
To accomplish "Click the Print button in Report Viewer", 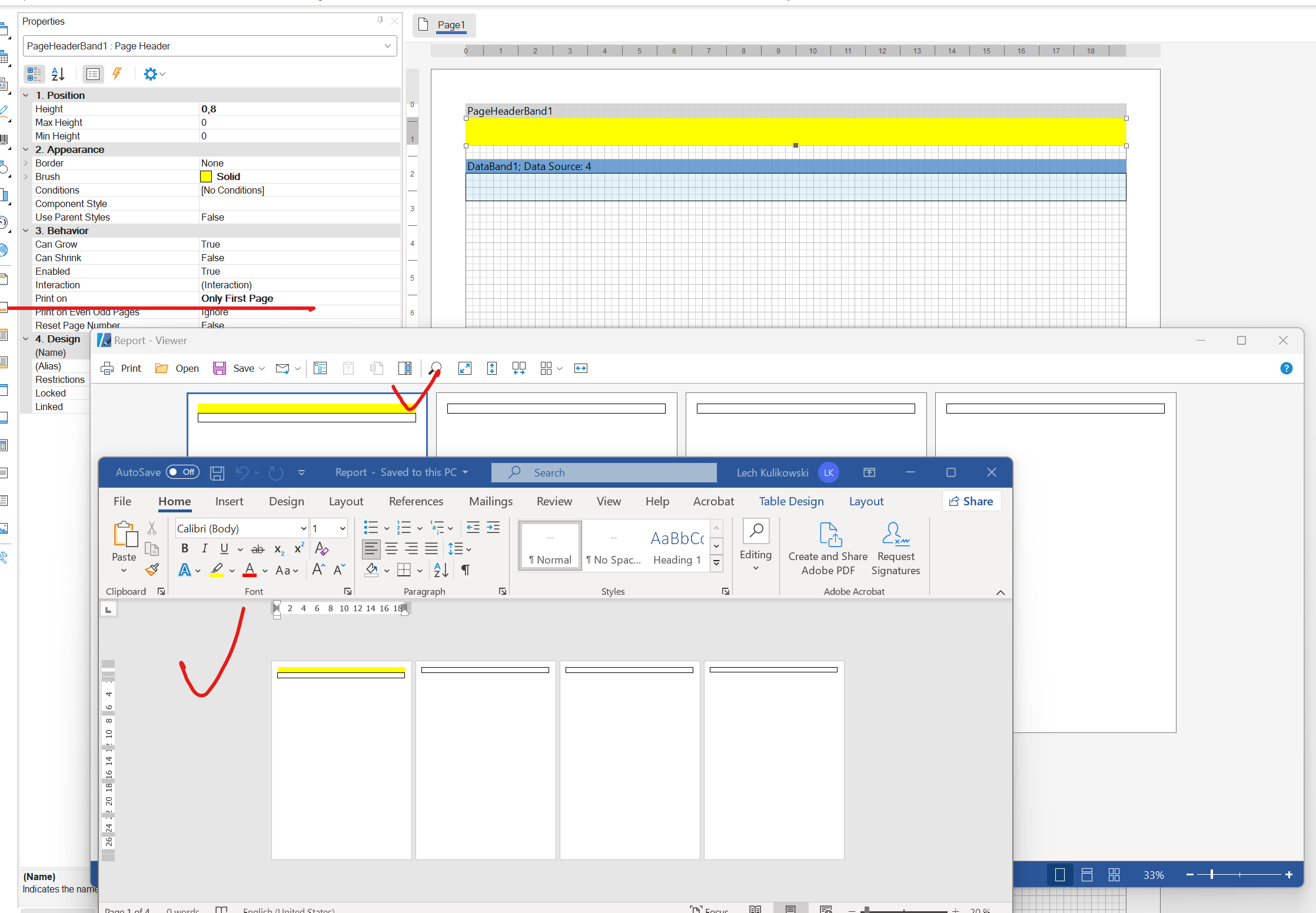I will coord(121,368).
